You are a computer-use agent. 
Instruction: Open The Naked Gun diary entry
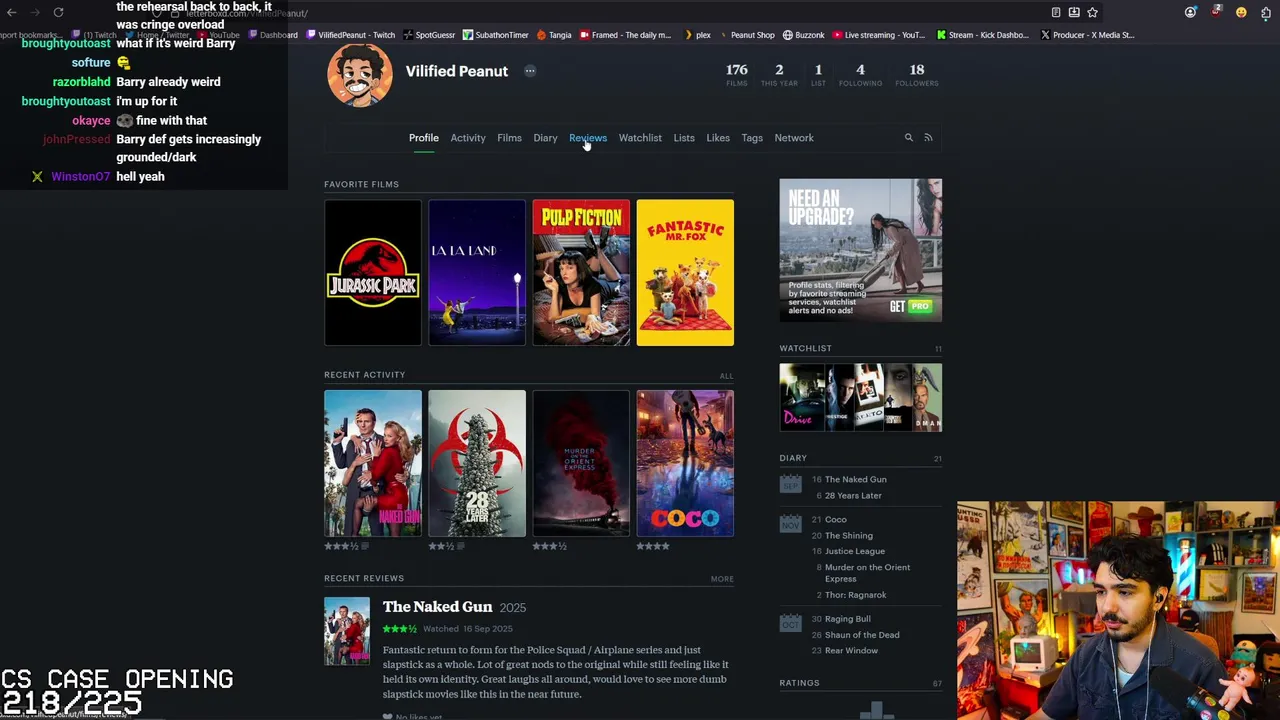point(855,479)
